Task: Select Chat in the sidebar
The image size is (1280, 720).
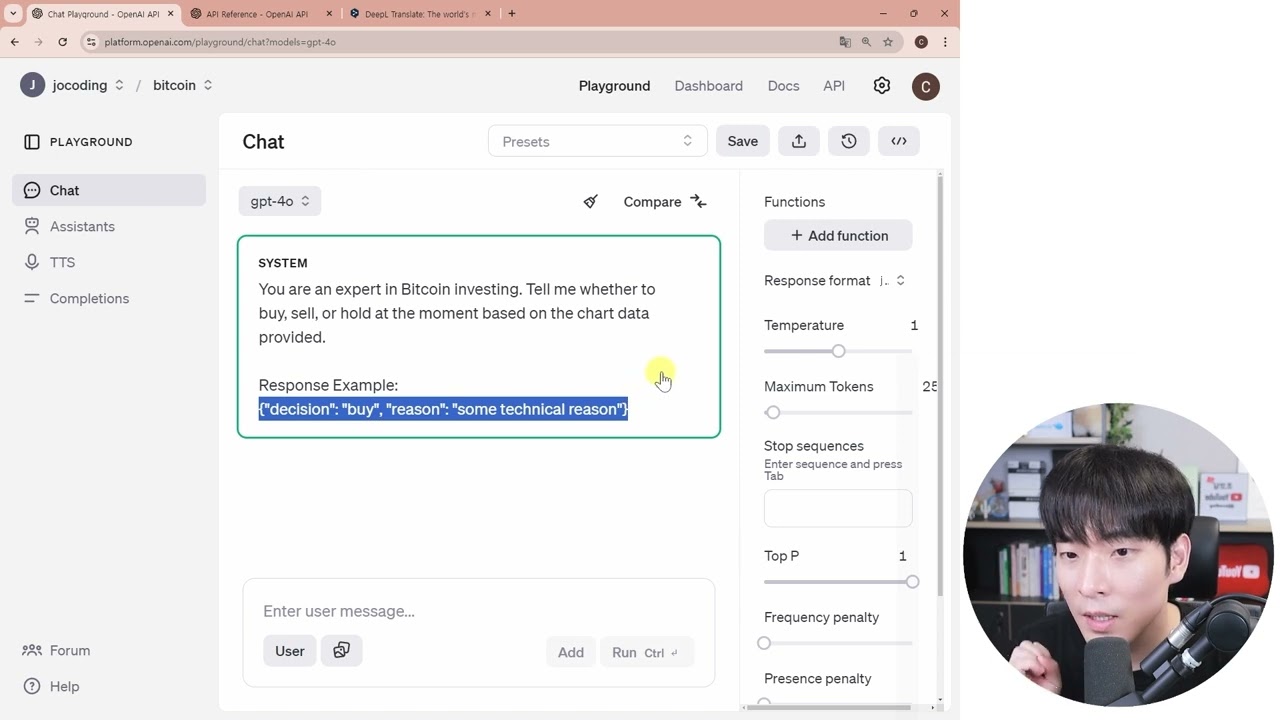Action: click(109, 190)
